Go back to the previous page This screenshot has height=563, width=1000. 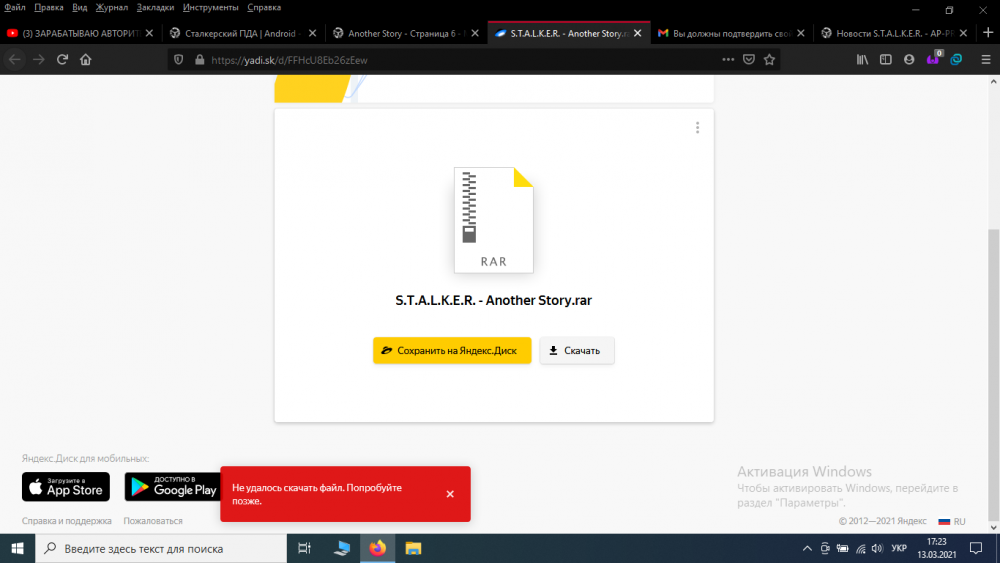[x=15, y=60]
